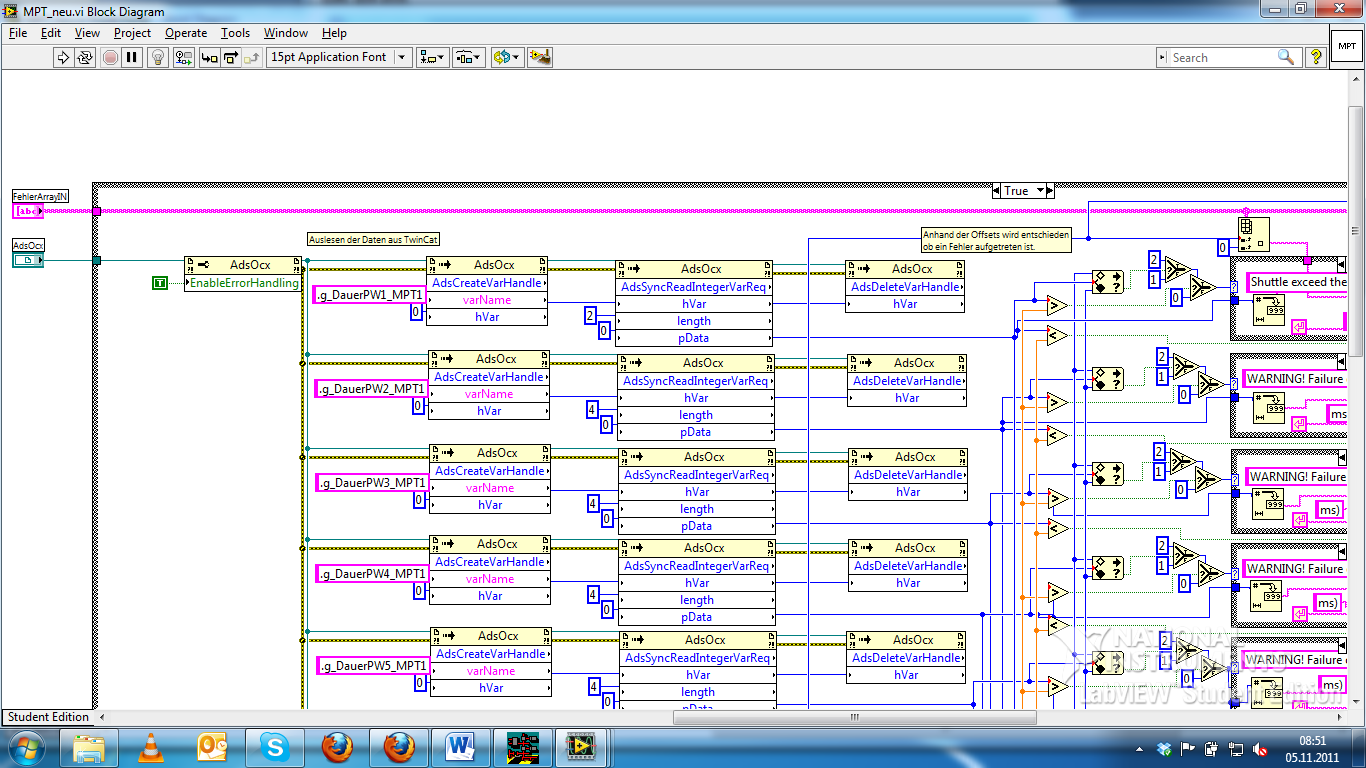1366x768 pixels.
Task: Click the Abort Execution stop button
Action: pyautogui.click(x=110, y=58)
